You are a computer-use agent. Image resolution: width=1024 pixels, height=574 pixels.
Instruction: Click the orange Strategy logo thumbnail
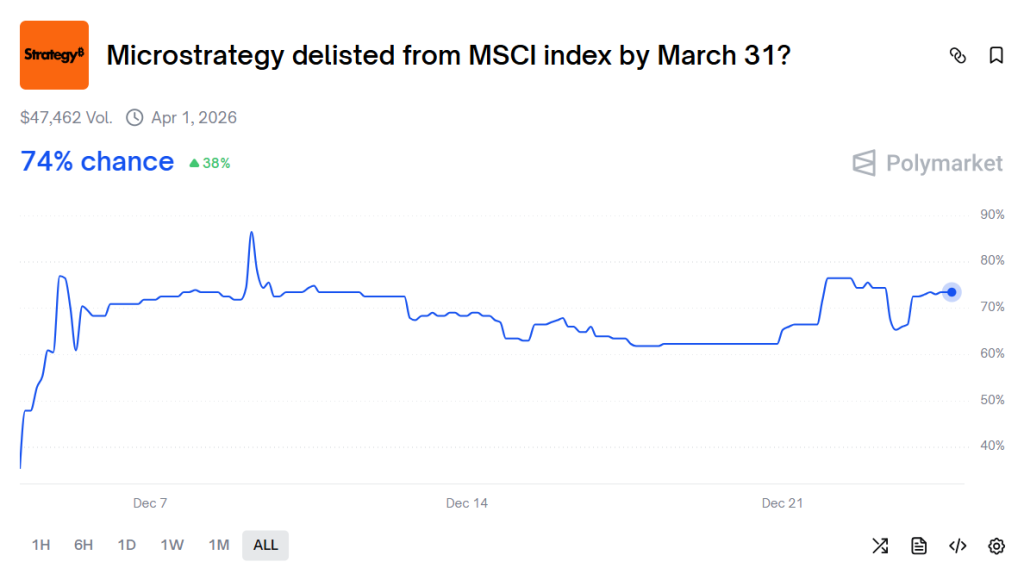click(x=54, y=55)
